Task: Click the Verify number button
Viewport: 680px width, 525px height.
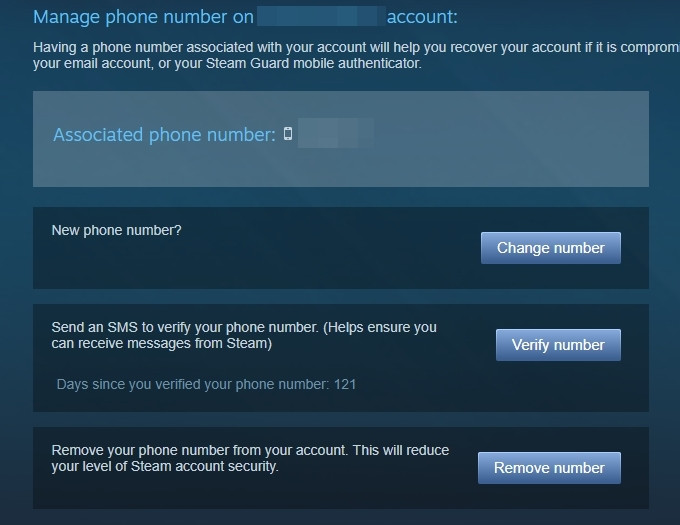Action: point(558,345)
